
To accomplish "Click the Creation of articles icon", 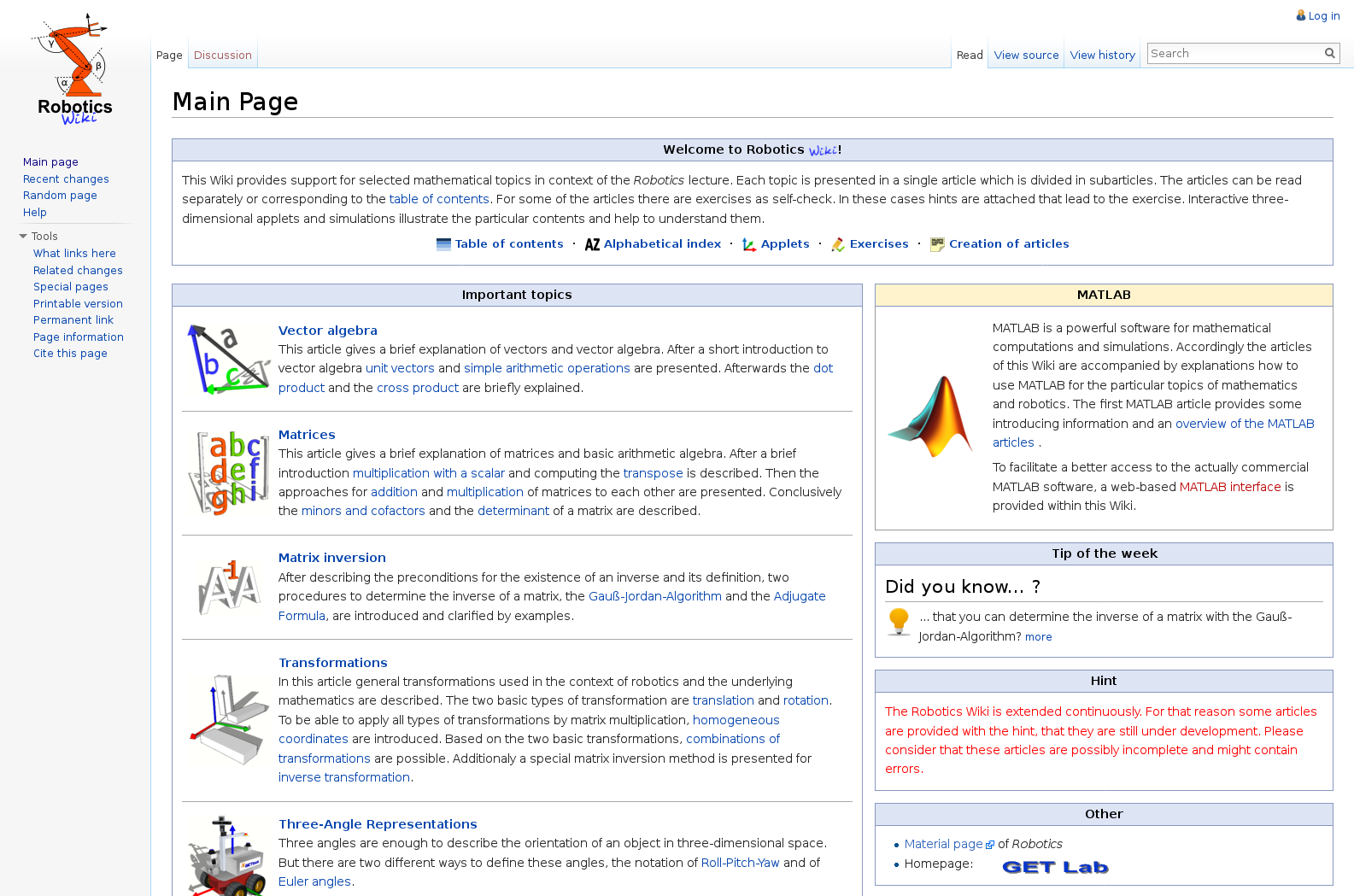I will pyautogui.click(x=937, y=244).
